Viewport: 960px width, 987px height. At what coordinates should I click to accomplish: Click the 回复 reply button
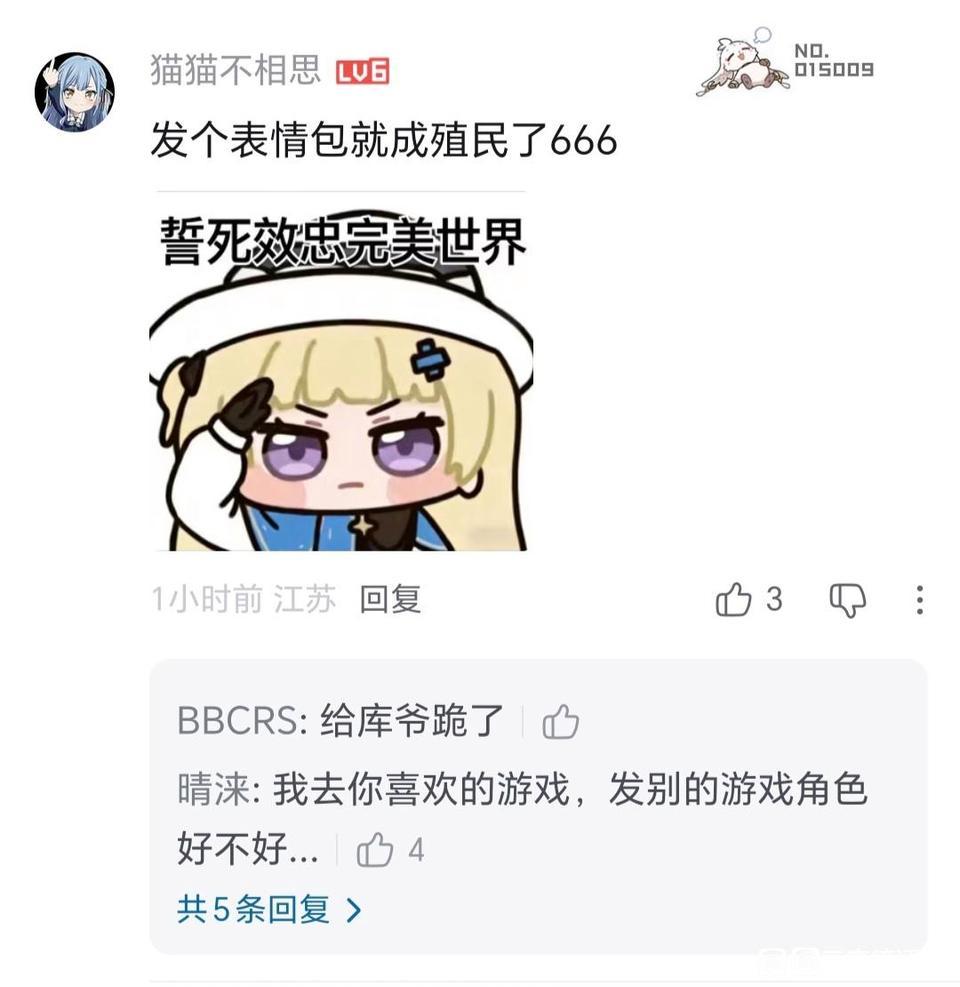[390, 599]
